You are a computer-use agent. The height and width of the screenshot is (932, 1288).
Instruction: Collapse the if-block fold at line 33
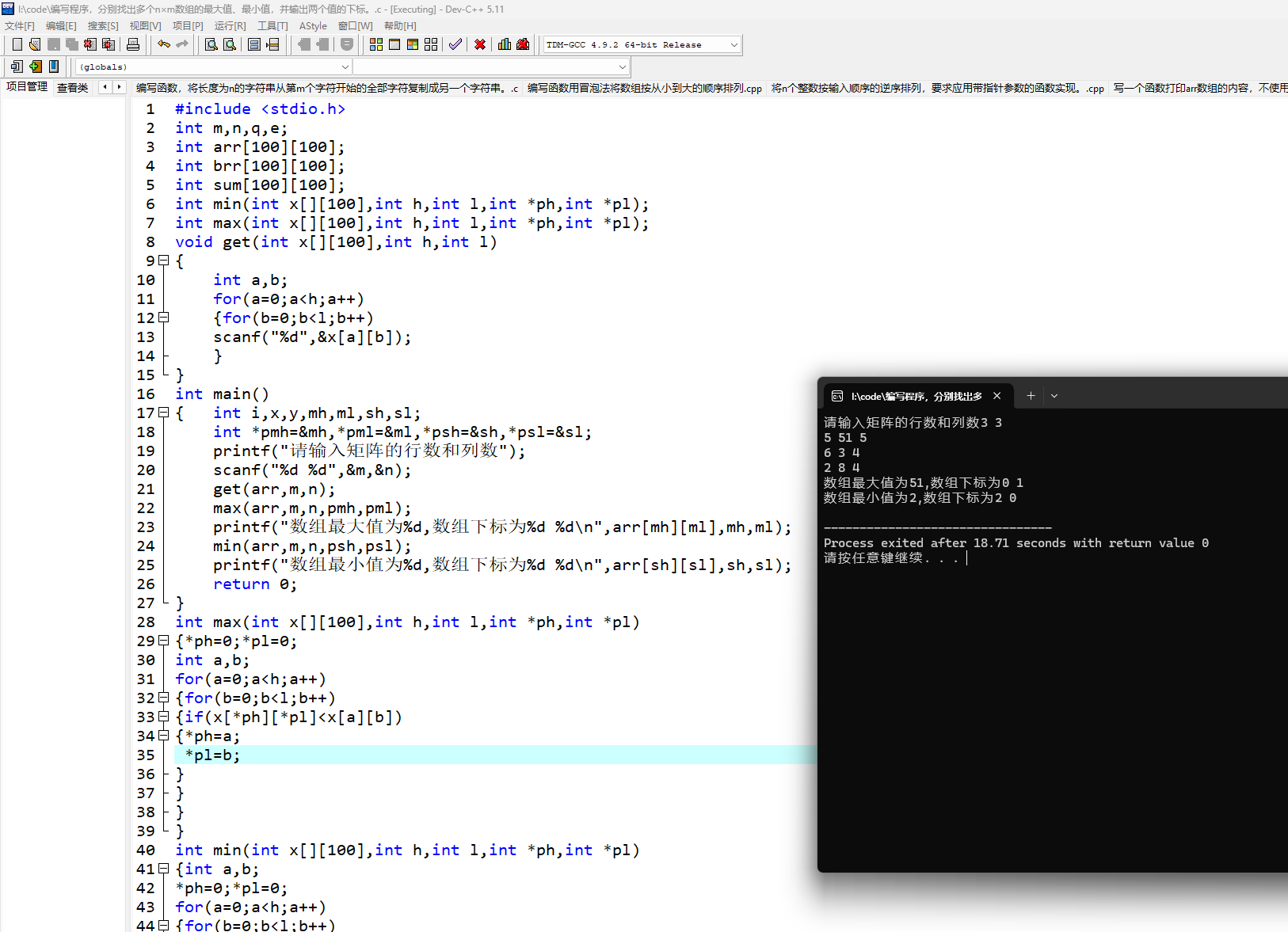[164, 717]
